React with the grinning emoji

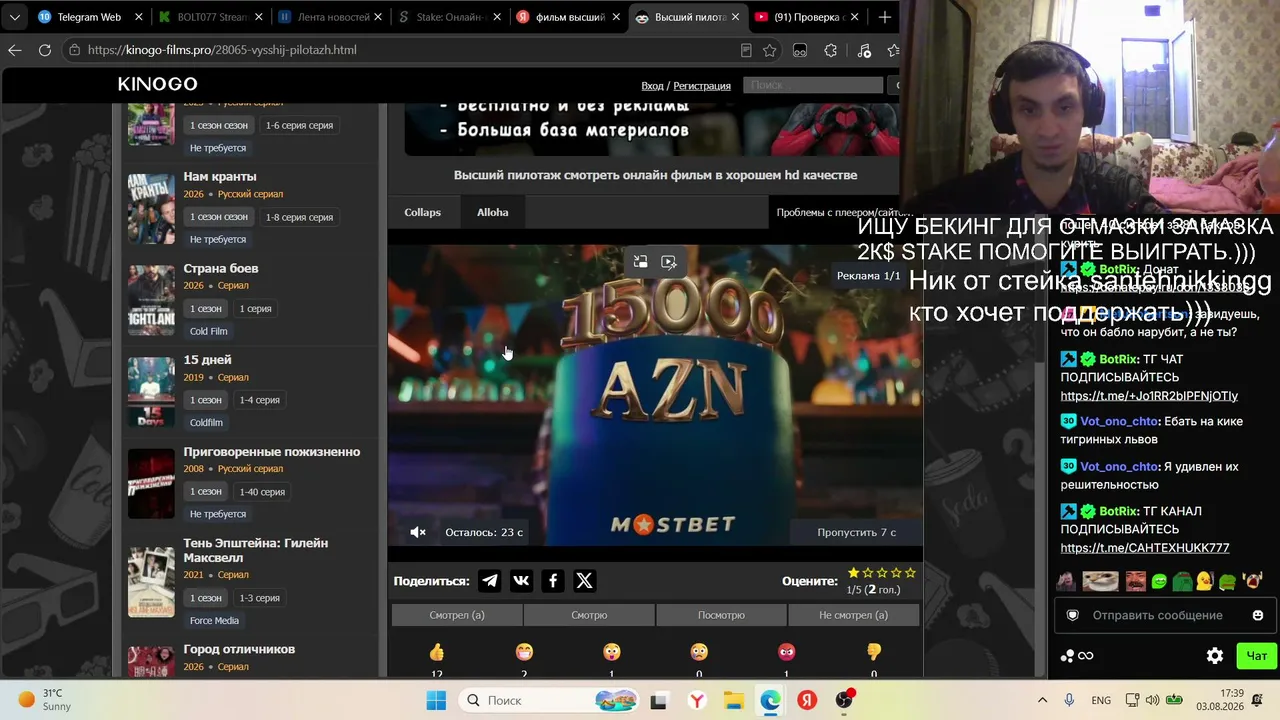(x=524, y=652)
